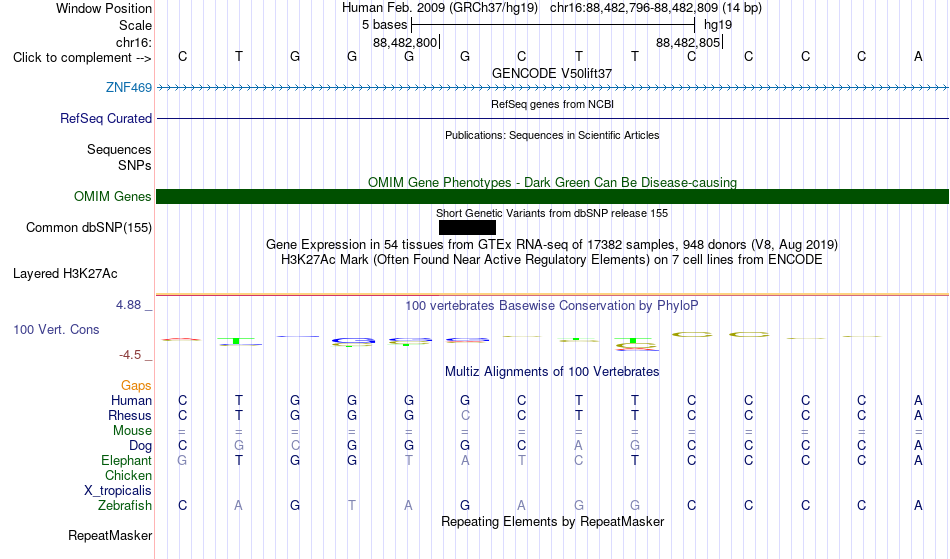Select the OMIM Genes track label

click(112, 196)
